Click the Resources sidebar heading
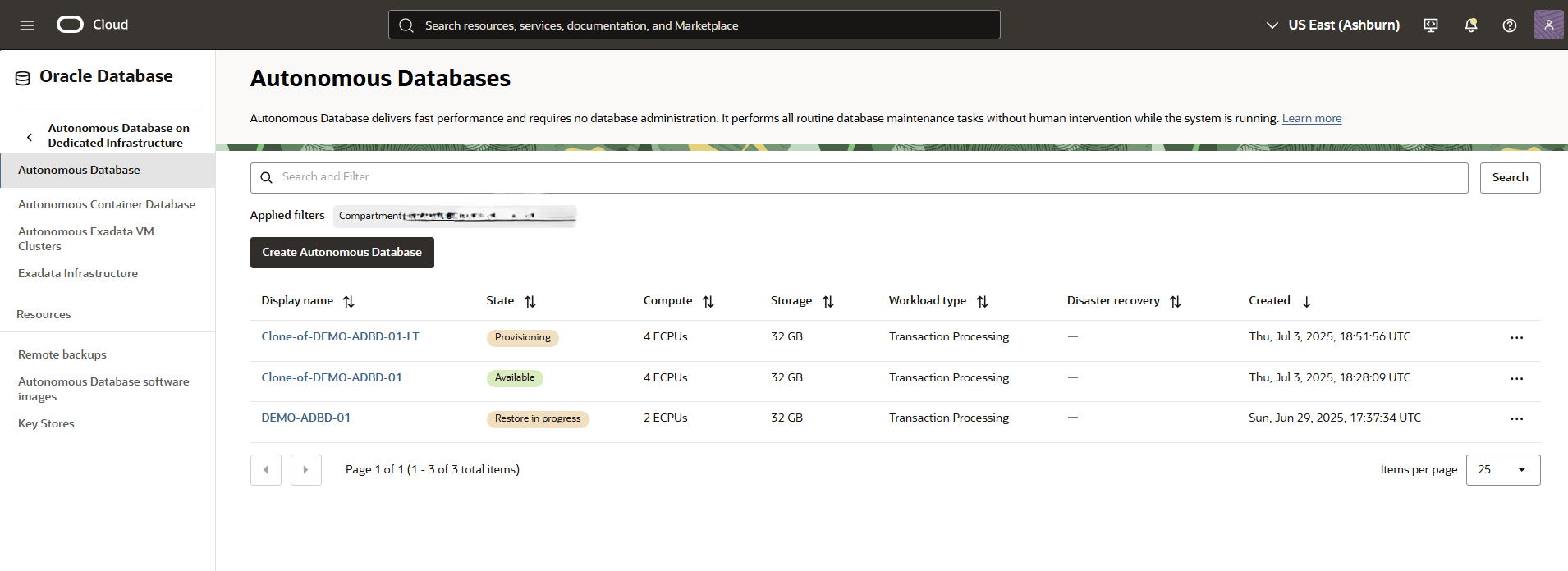The height and width of the screenshot is (571, 1568). pos(44,314)
